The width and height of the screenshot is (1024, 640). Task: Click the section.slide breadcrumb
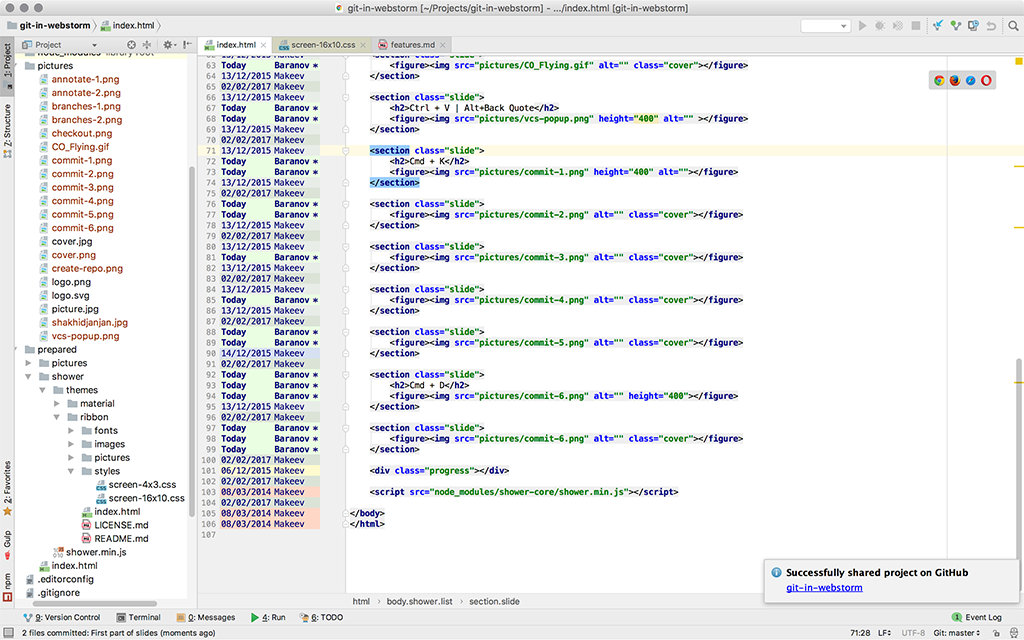pos(494,601)
